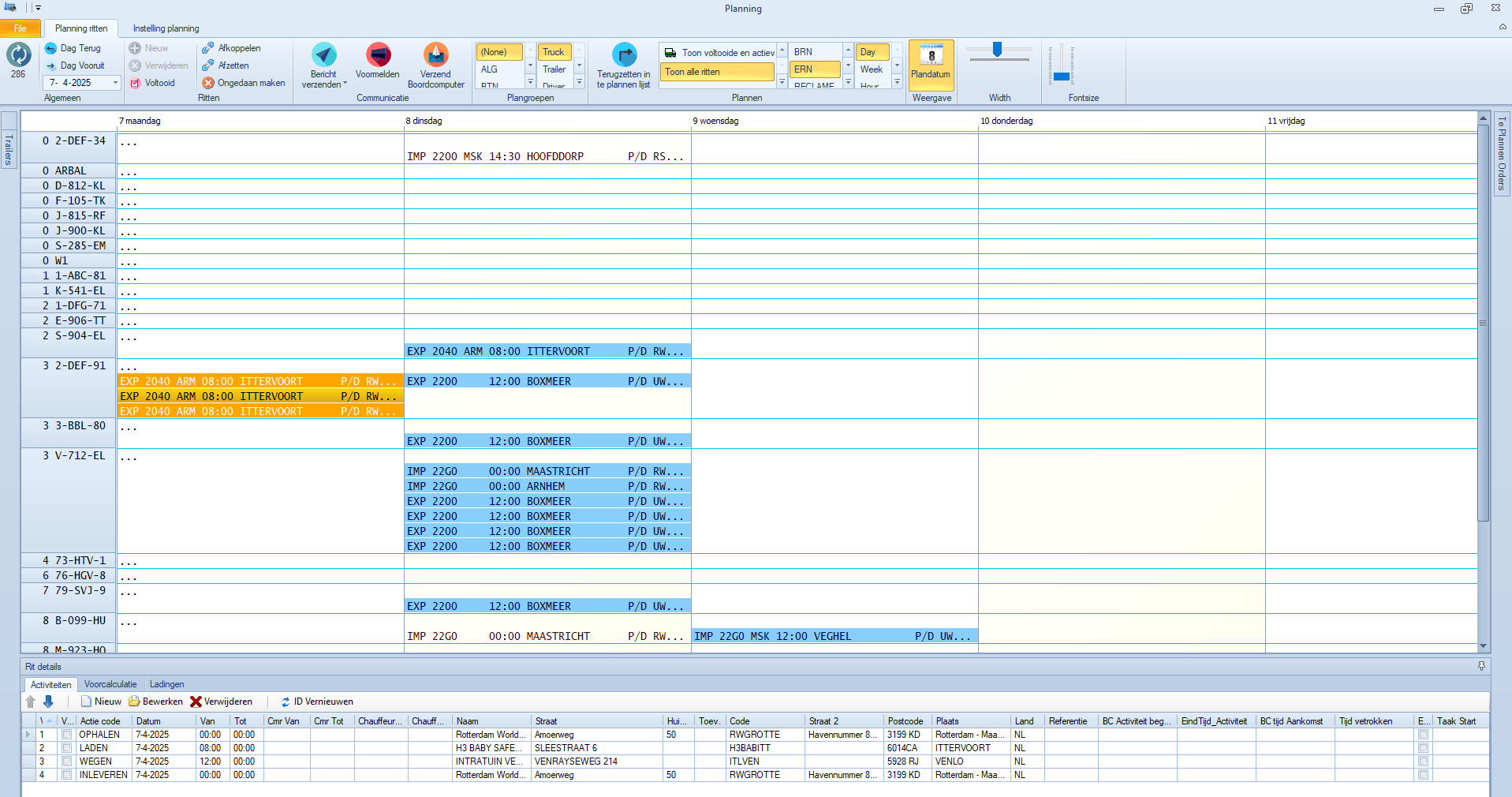Tick the checkbox in OPHALEN row
Image resolution: width=1512 pixels, height=797 pixels.
[x=67, y=735]
